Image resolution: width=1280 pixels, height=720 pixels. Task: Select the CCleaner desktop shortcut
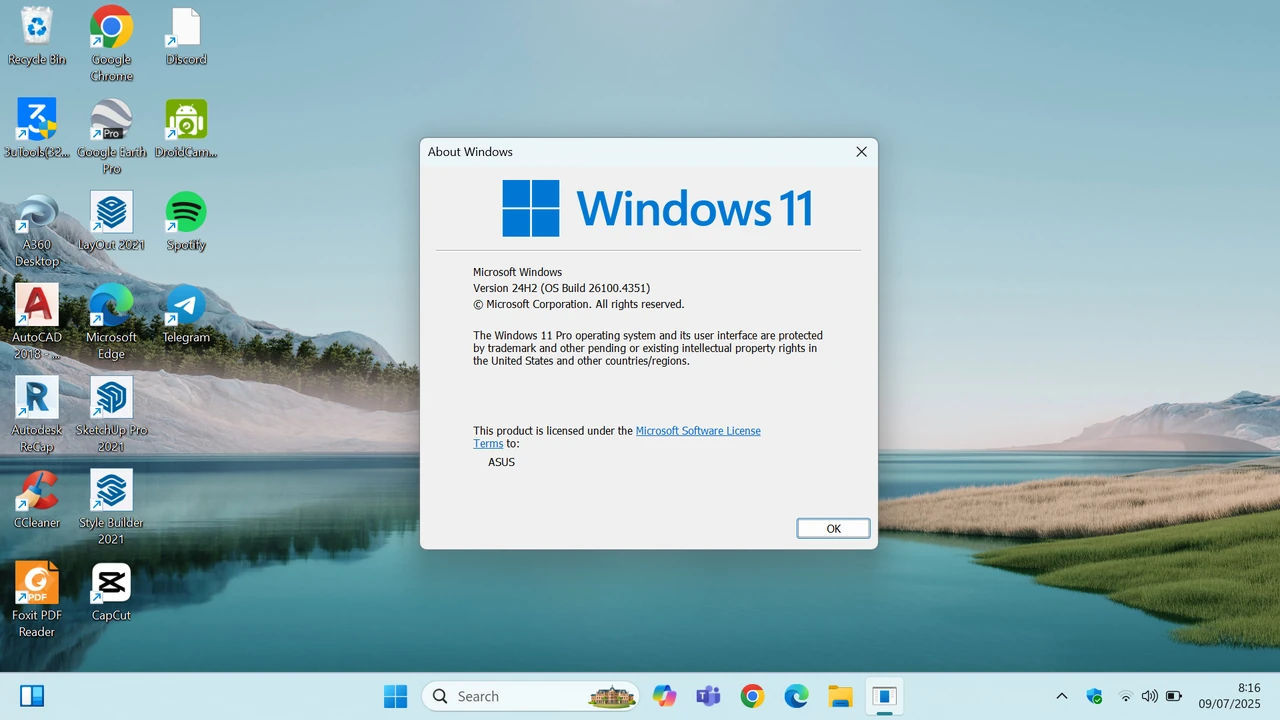coord(37,500)
